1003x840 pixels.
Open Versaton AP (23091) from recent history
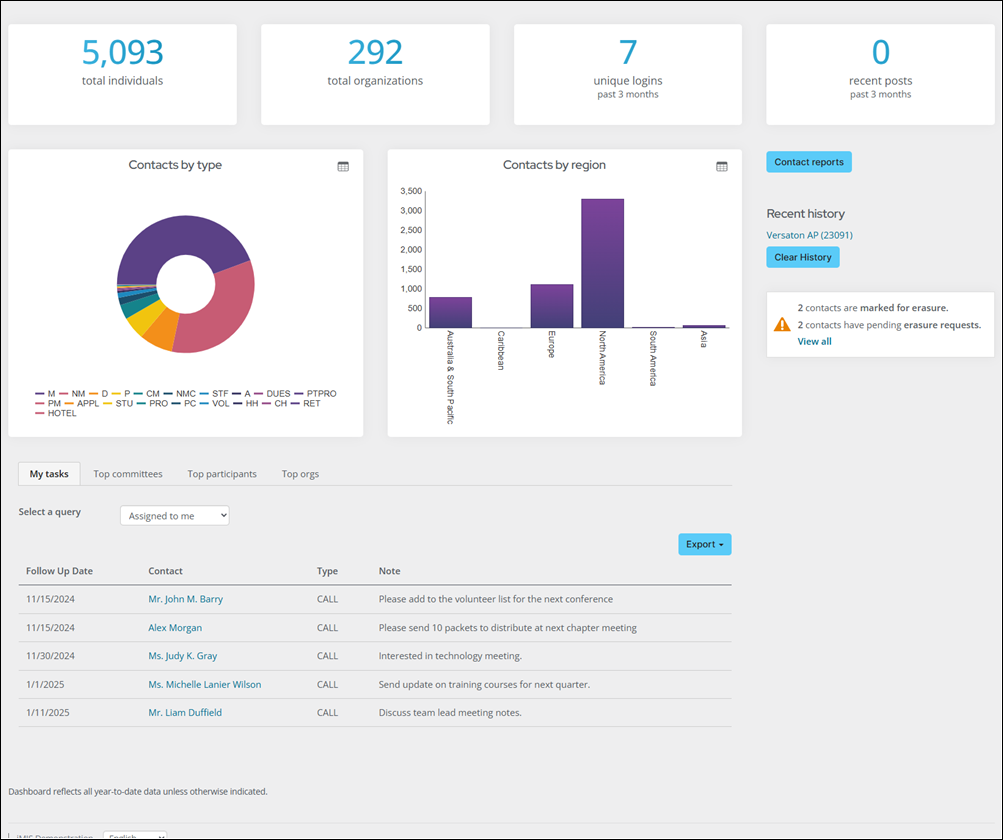tap(809, 235)
